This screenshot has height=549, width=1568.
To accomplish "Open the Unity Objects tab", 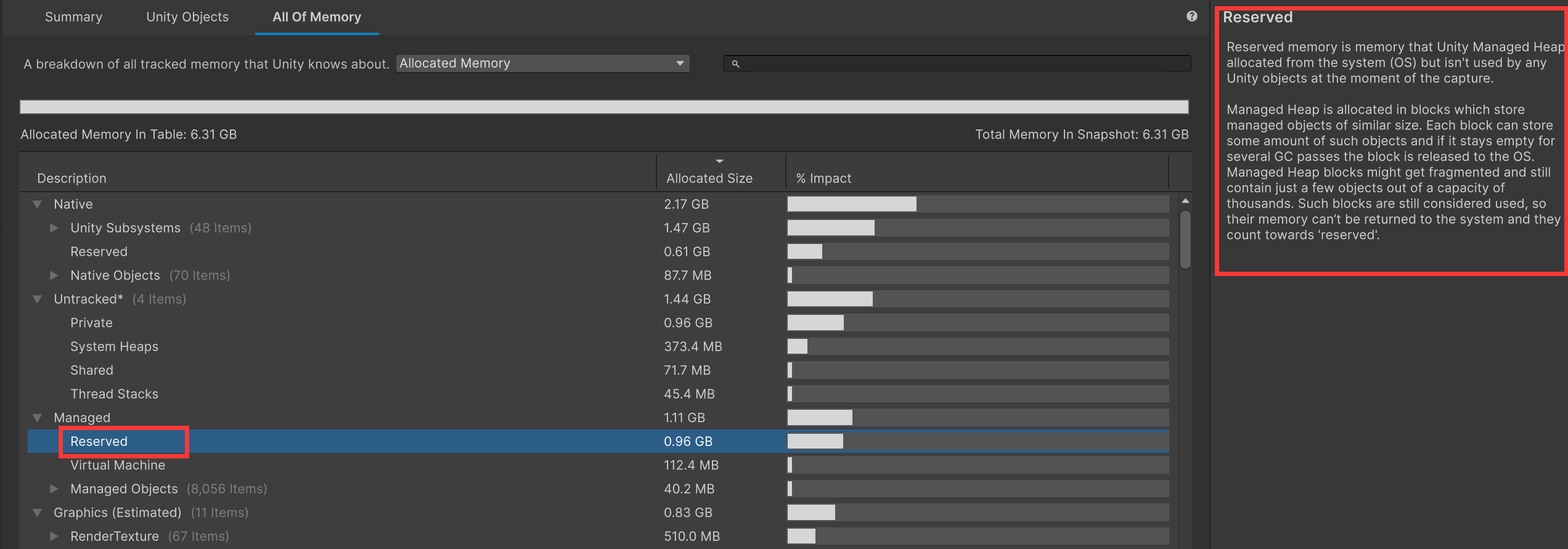I will coord(187,17).
